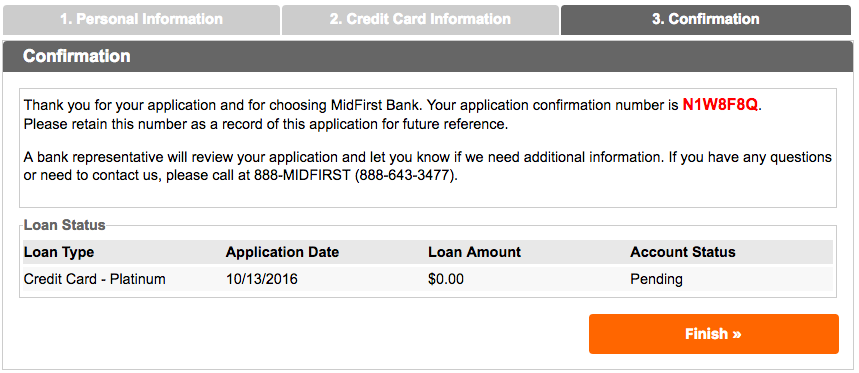The height and width of the screenshot is (373, 859).
Task: Click the $0.00 loan amount value
Action: tap(446, 279)
